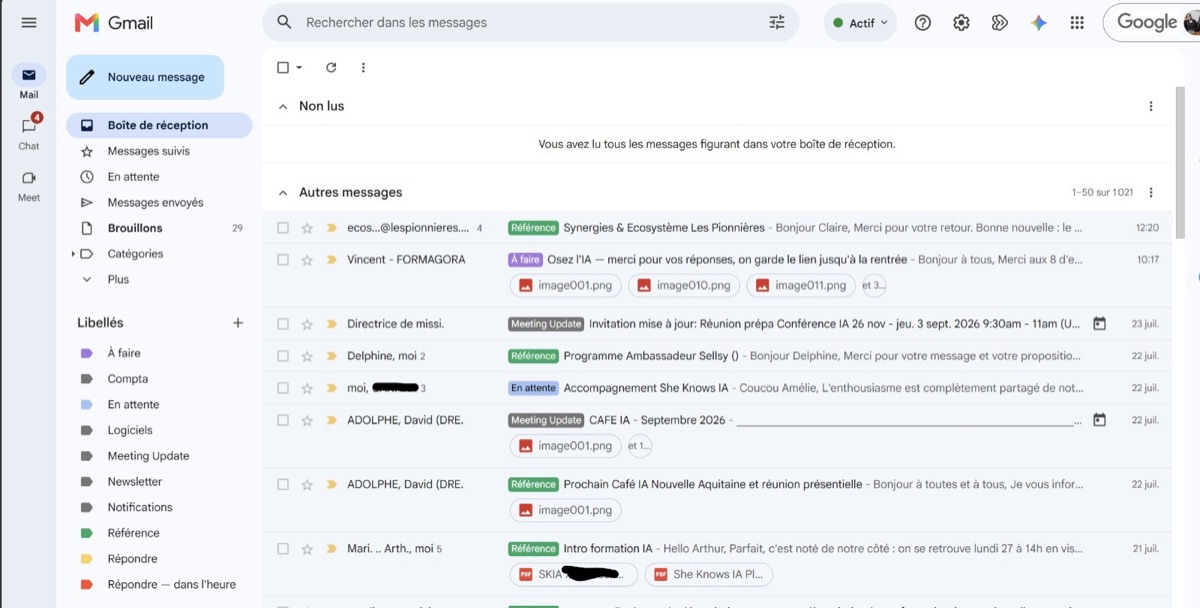1200x608 pixels.
Task: Open the Programme Ambassadeur Sellsy email
Action: pyautogui.click(x=716, y=356)
